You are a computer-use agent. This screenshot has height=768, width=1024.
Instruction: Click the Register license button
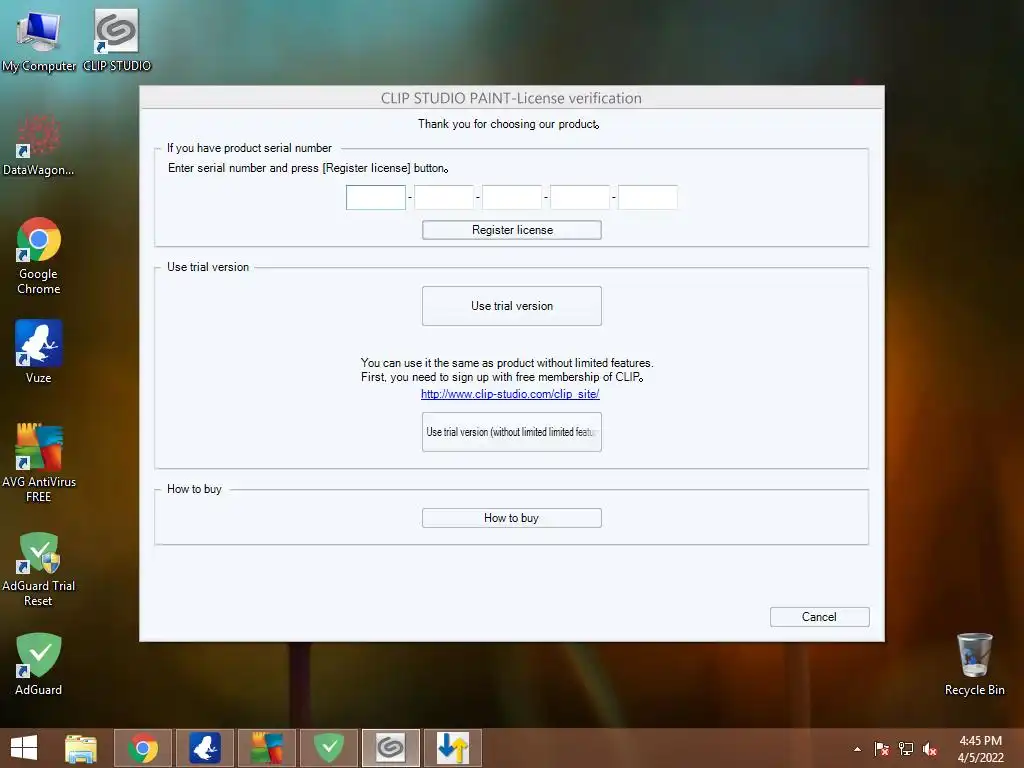(x=512, y=230)
